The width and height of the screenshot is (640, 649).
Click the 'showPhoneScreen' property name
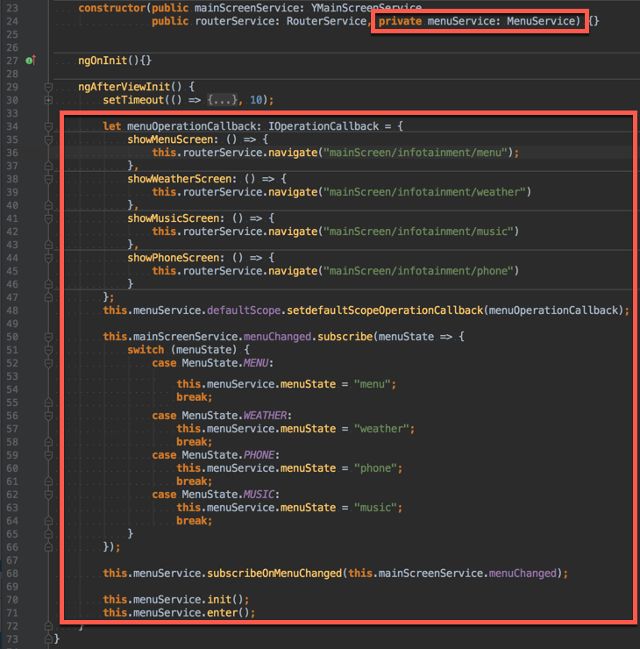click(173, 257)
